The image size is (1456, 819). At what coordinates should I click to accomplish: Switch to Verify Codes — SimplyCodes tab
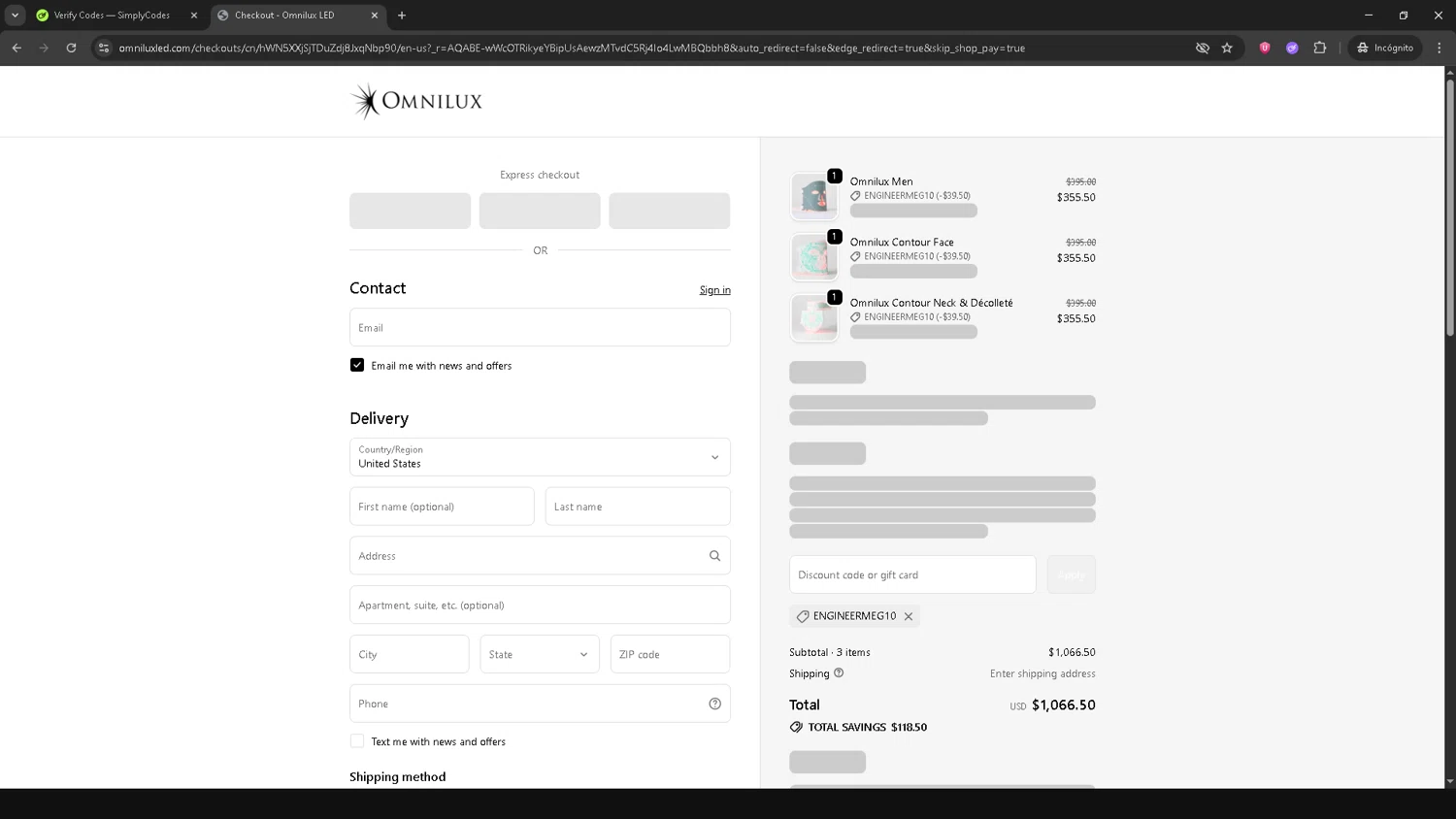tap(112, 16)
